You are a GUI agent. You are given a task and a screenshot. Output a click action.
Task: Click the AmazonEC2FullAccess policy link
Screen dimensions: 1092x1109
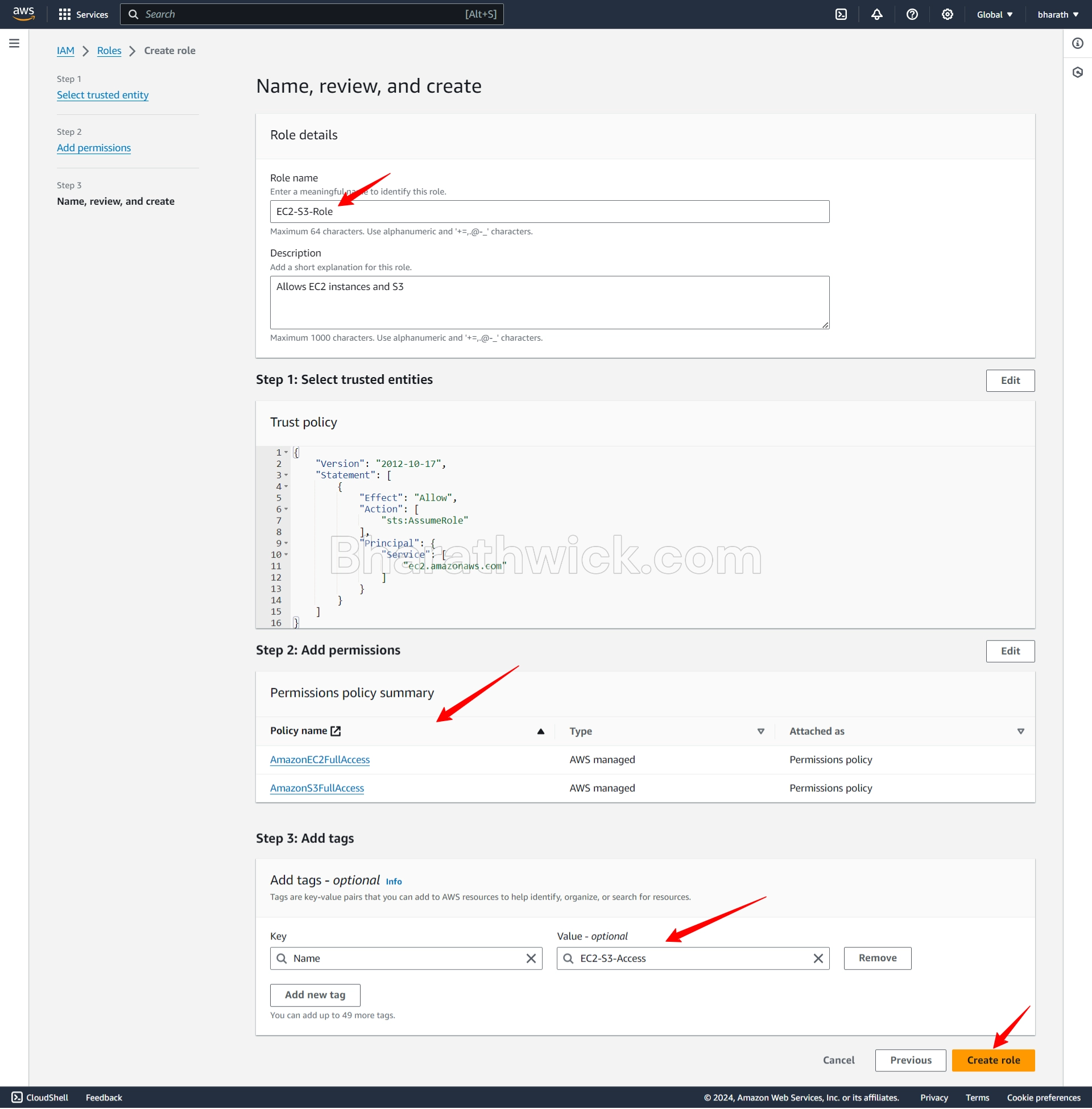320,759
